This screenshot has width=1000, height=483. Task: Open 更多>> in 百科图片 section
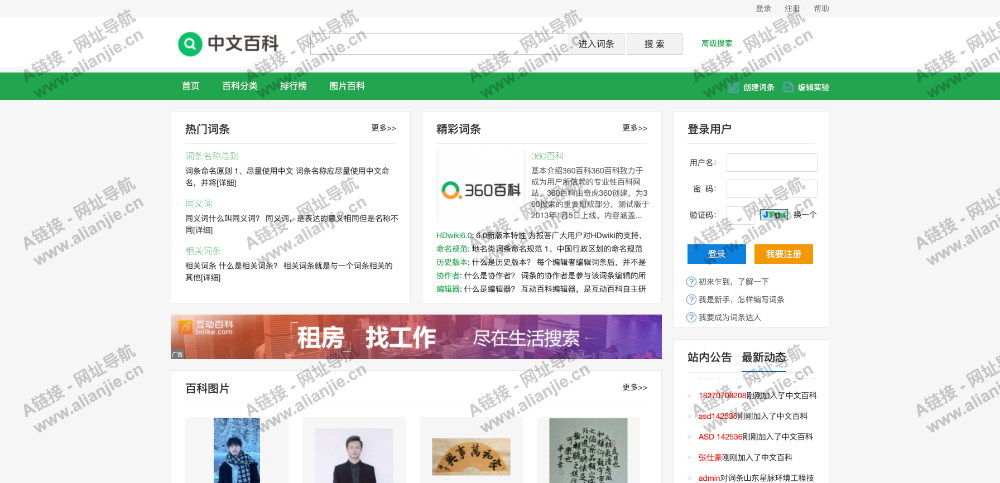[x=635, y=387]
